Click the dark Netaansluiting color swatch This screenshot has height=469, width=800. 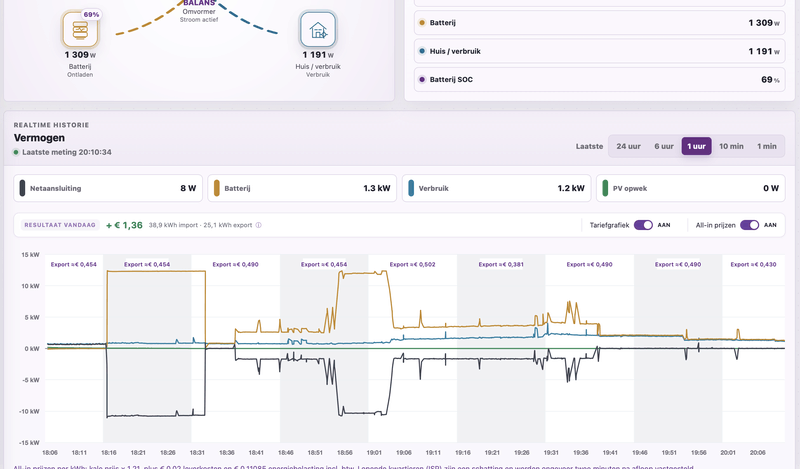click(22, 188)
